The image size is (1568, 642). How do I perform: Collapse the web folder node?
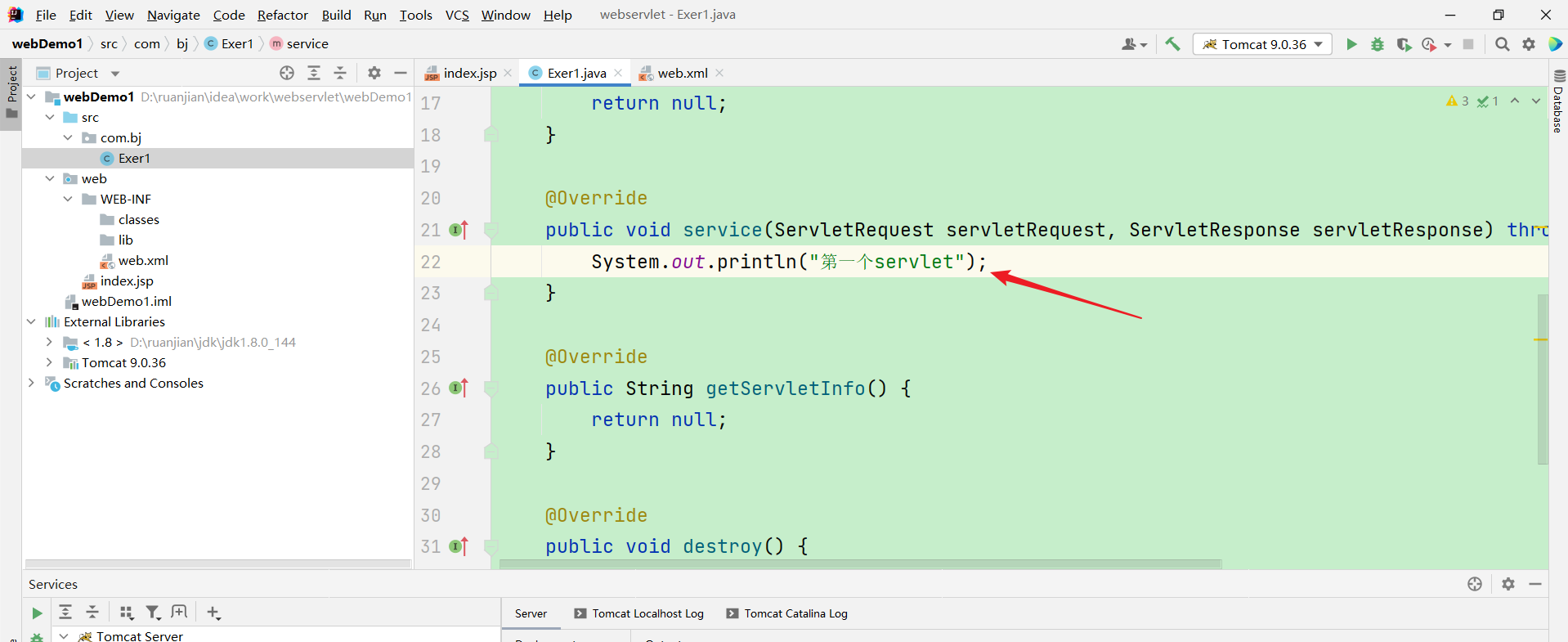49,178
